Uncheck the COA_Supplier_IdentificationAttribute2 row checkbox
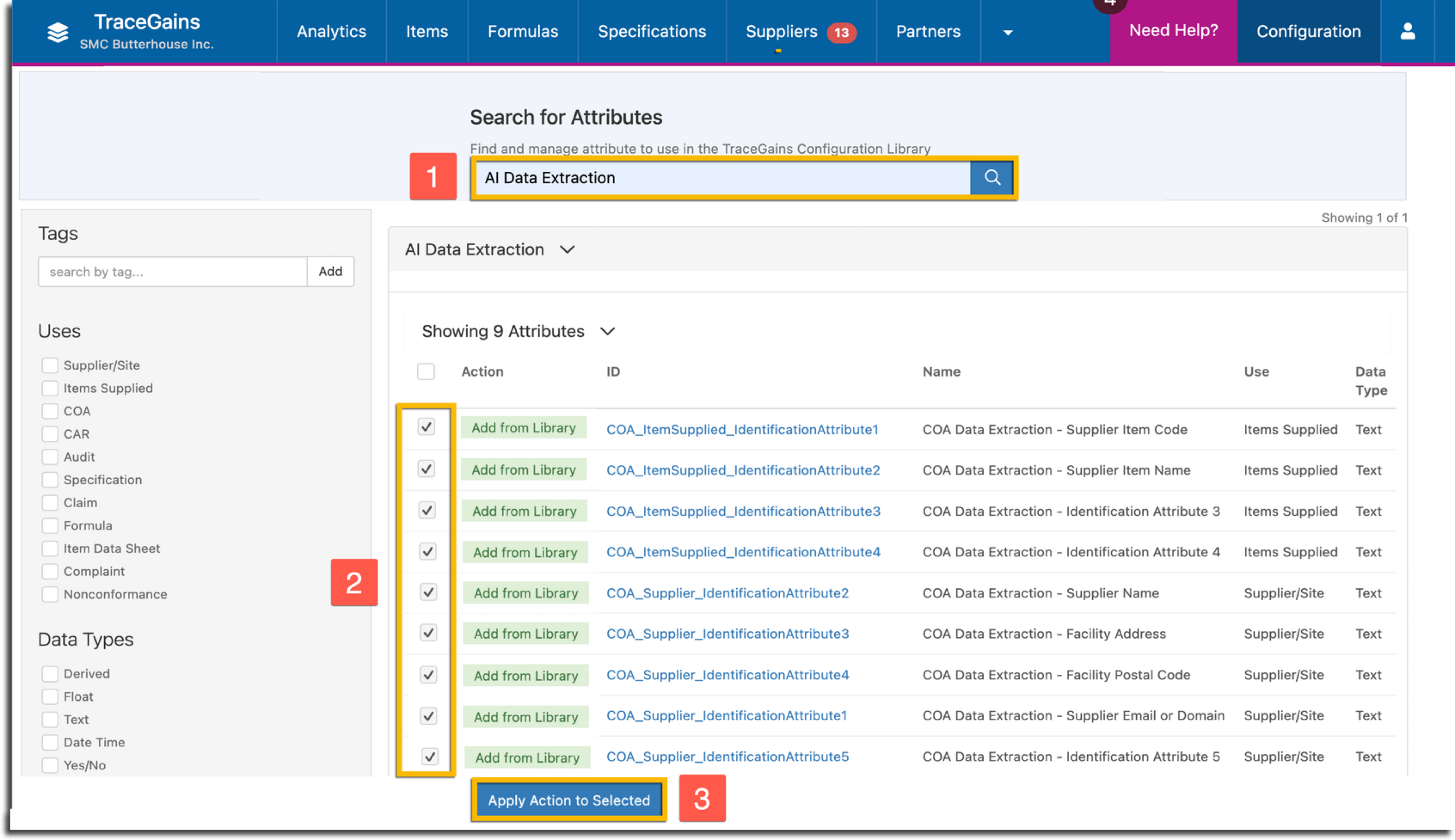1455x840 pixels. pyautogui.click(x=428, y=592)
